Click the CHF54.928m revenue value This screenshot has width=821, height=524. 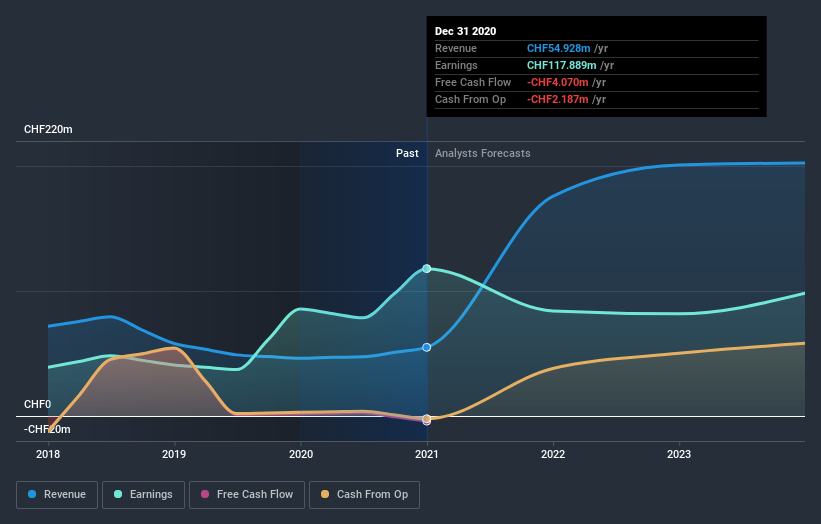coord(559,48)
